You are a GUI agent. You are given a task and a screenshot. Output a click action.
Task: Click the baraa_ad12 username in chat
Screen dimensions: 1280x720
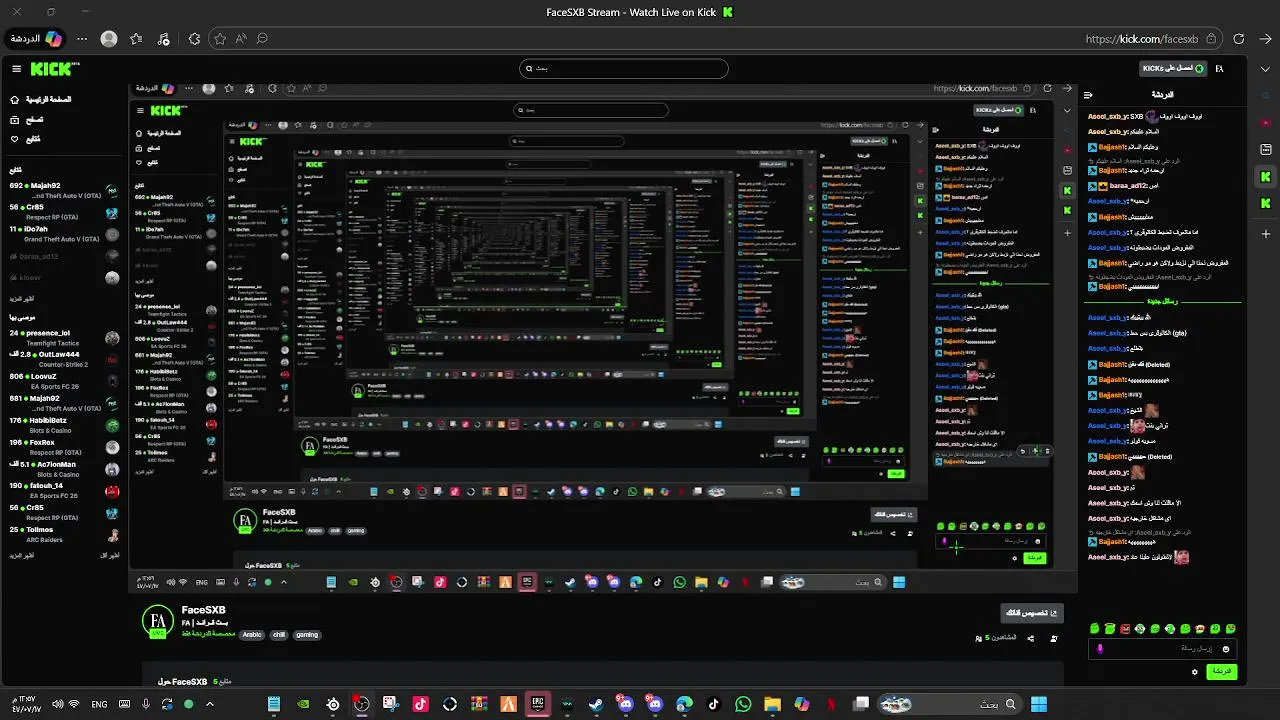[x=1128, y=186]
